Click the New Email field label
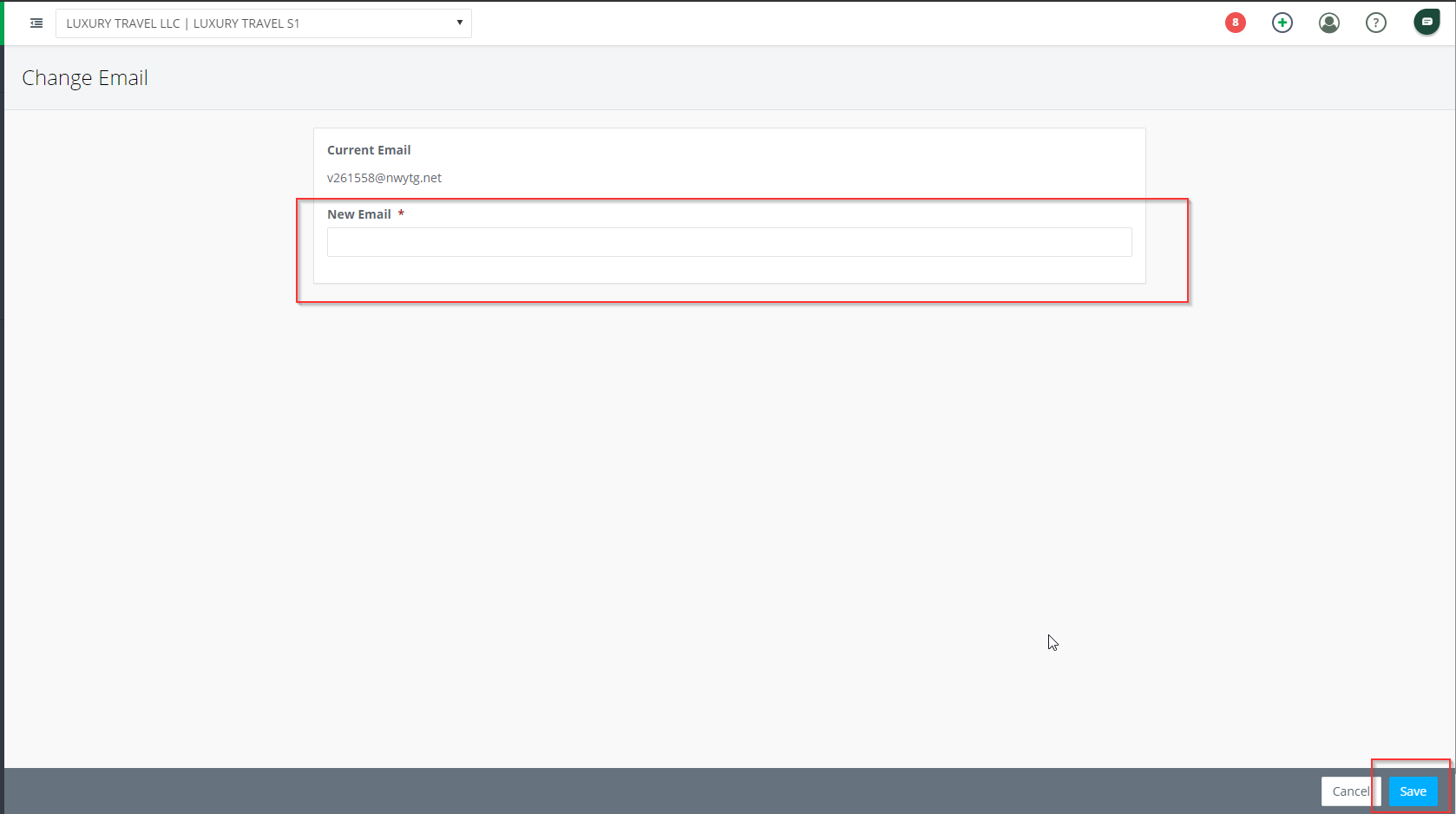The height and width of the screenshot is (814, 1456). click(x=358, y=213)
